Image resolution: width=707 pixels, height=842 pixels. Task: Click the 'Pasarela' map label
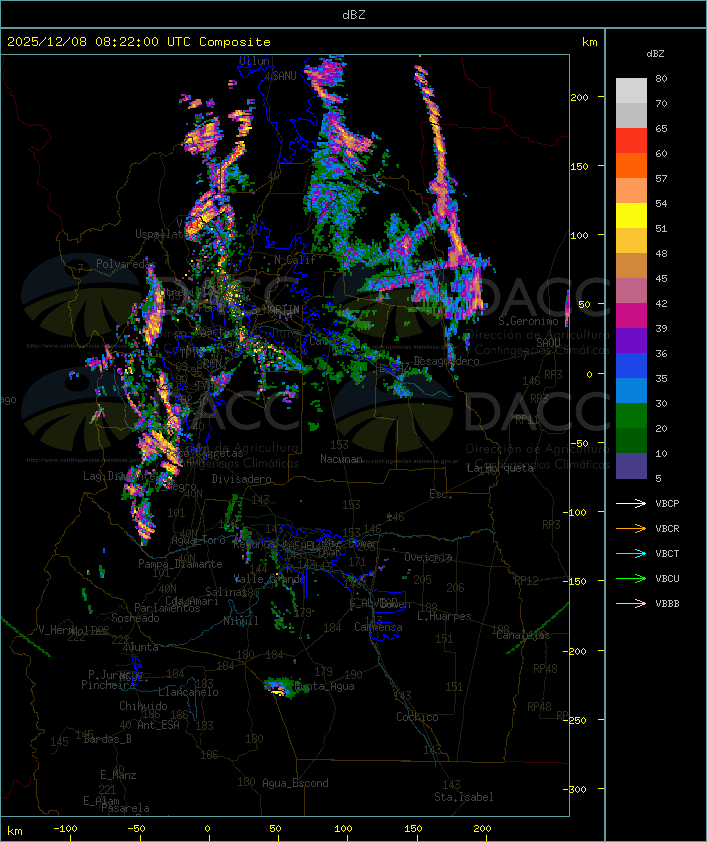pos(125,808)
